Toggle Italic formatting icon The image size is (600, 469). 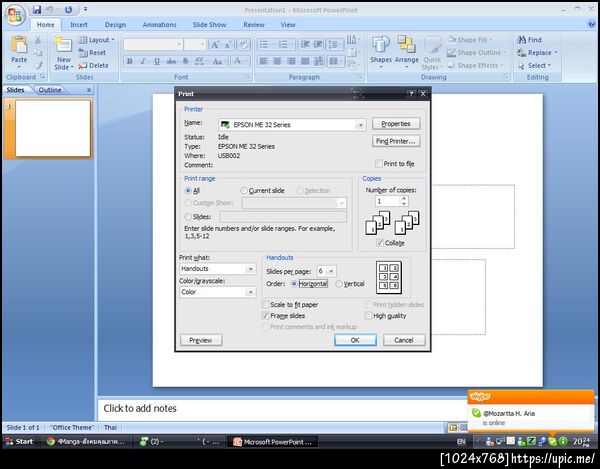(143, 61)
